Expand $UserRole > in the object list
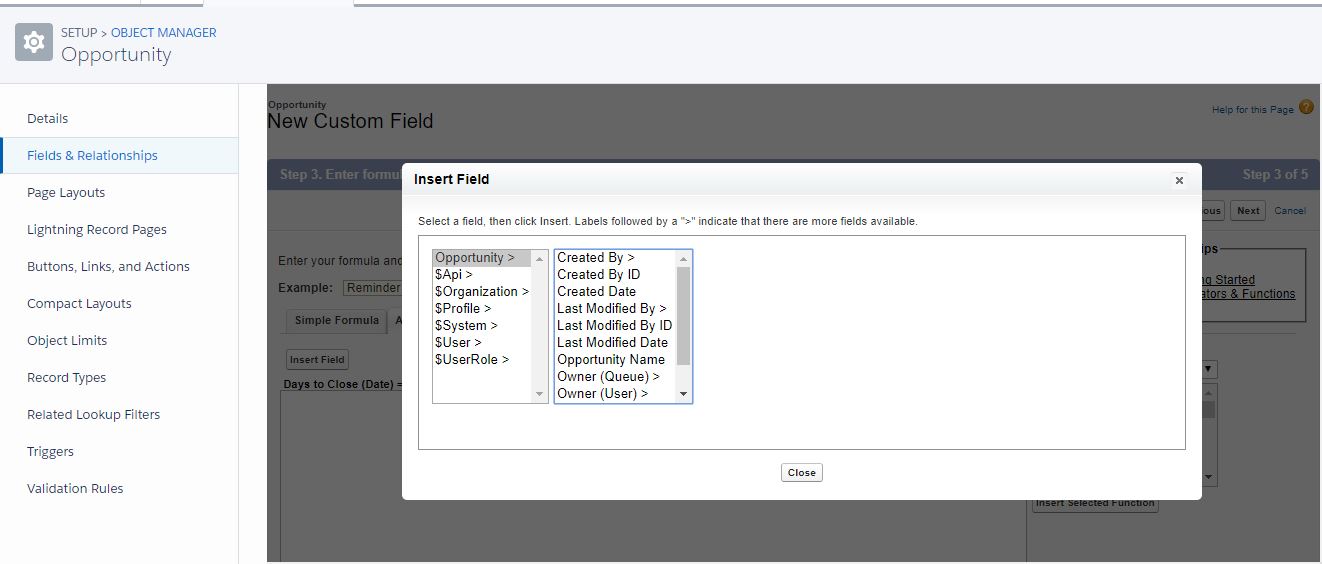Image resolution: width=1322 pixels, height=564 pixels. click(482, 359)
